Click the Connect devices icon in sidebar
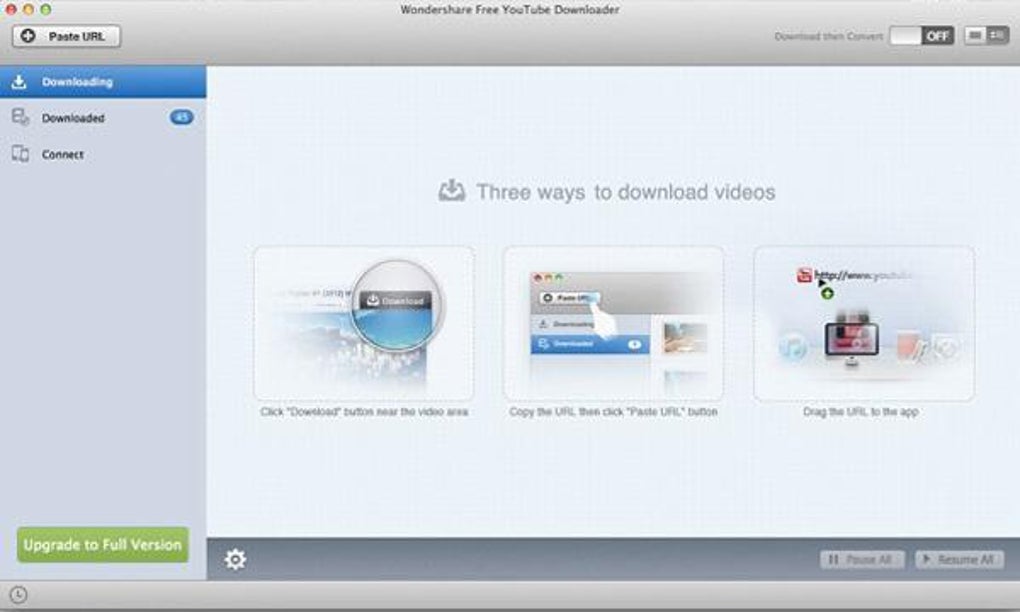Image resolution: width=1020 pixels, height=612 pixels. [20, 154]
